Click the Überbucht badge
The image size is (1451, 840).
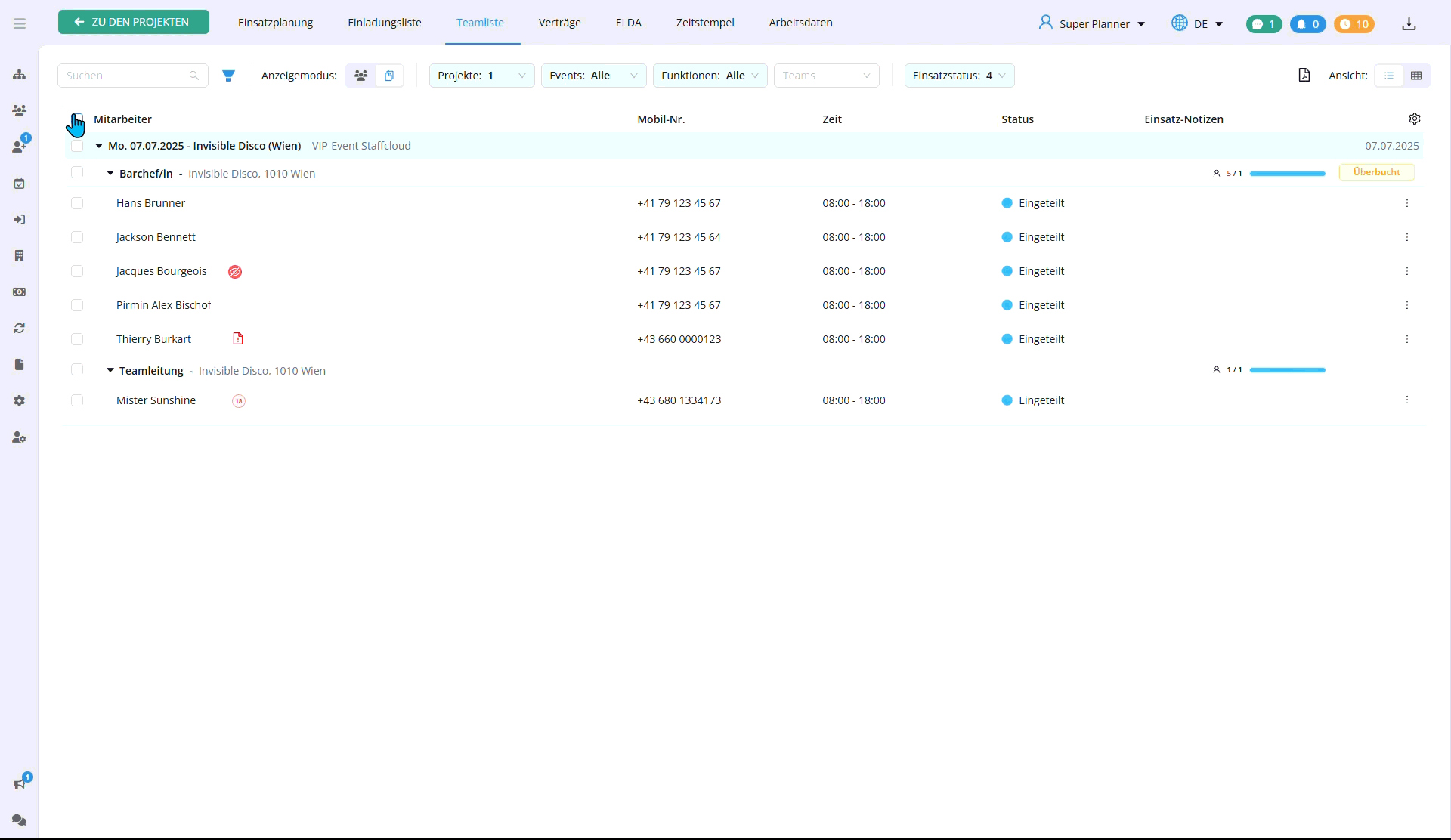pyautogui.click(x=1376, y=172)
